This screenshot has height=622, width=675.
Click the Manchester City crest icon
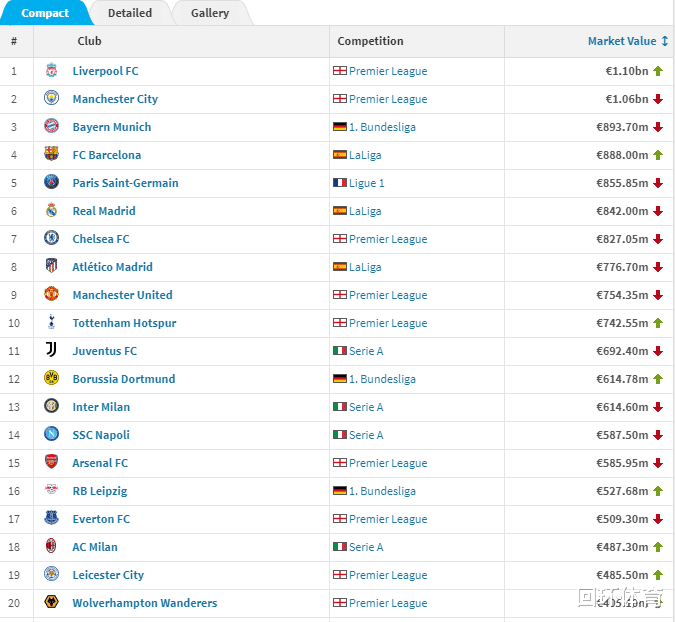pyautogui.click(x=51, y=99)
